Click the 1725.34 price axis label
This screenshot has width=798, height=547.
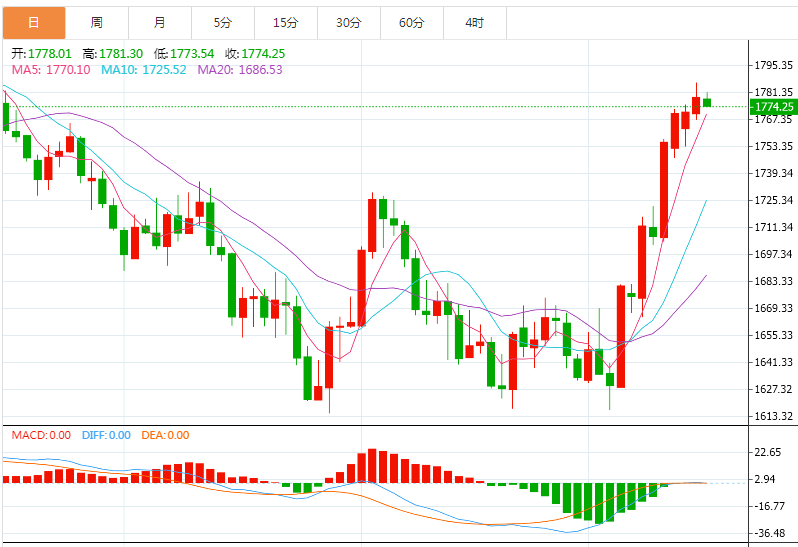click(x=774, y=200)
